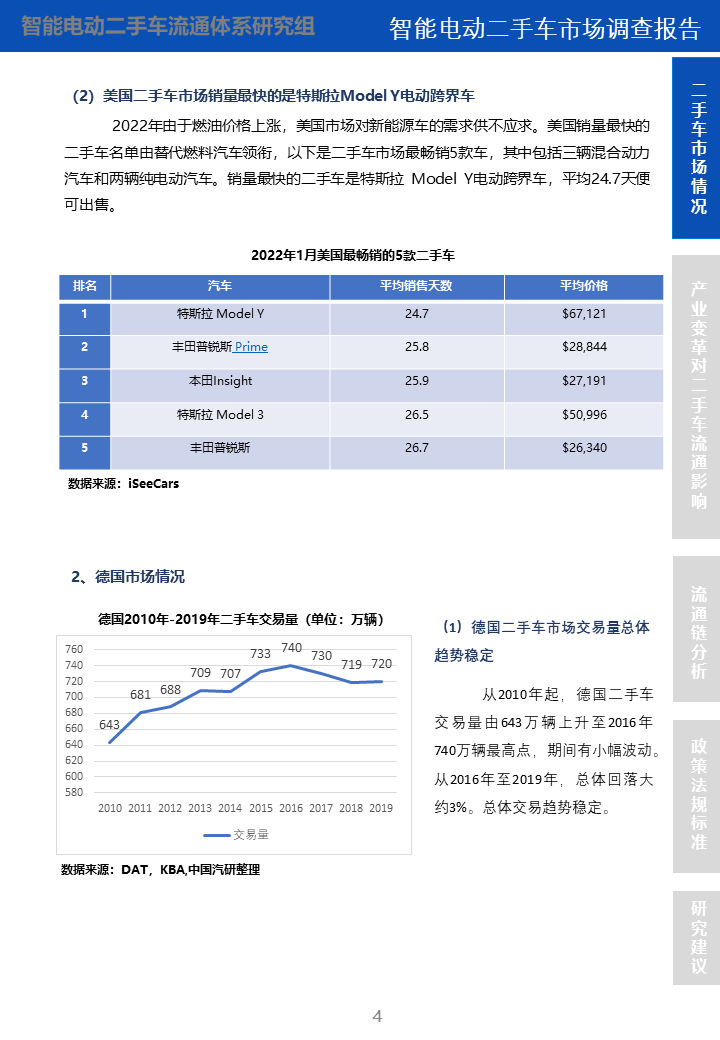Click the 2019 x-axis label
720x1040 pixels.
(x=381, y=809)
